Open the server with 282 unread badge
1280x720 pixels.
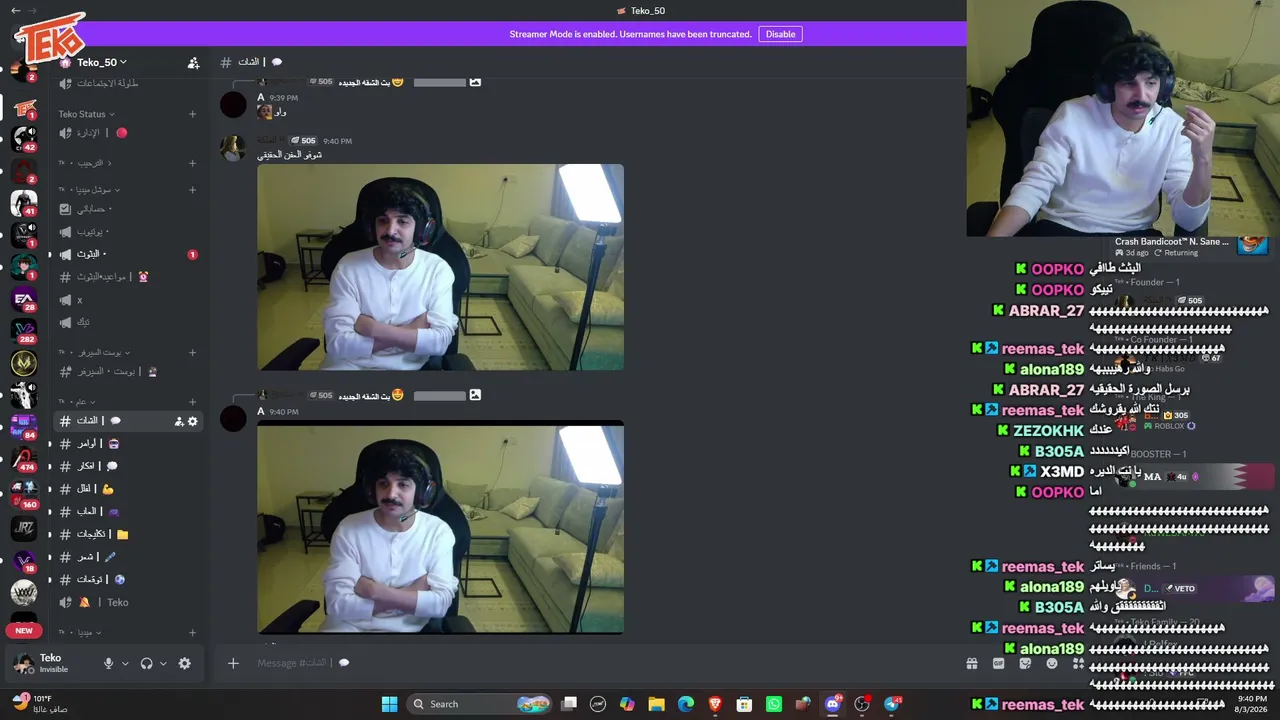(x=24, y=331)
